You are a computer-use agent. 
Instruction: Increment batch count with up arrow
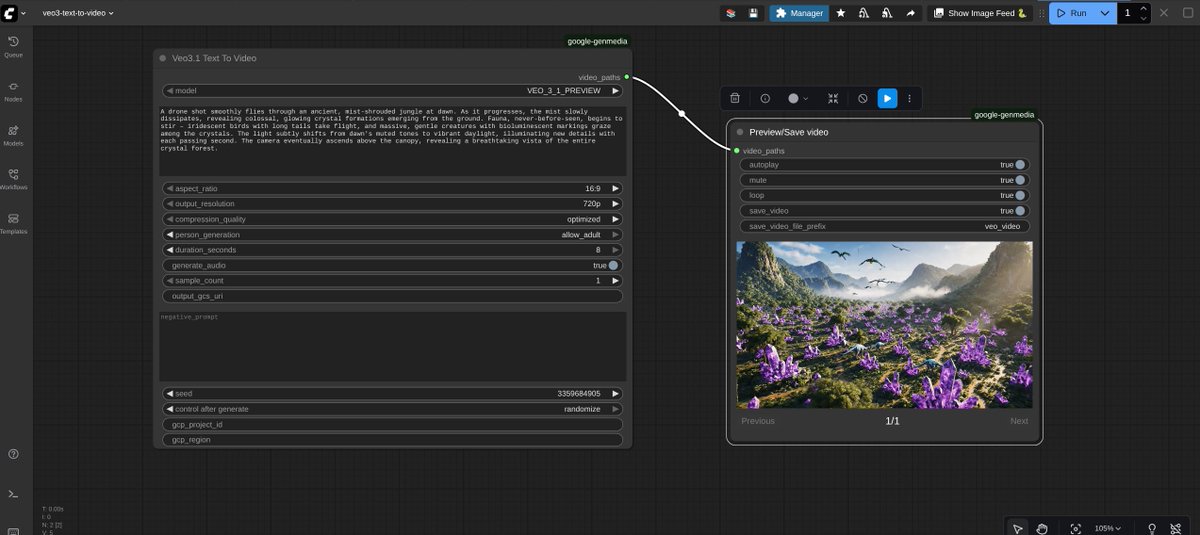(1144, 8)
